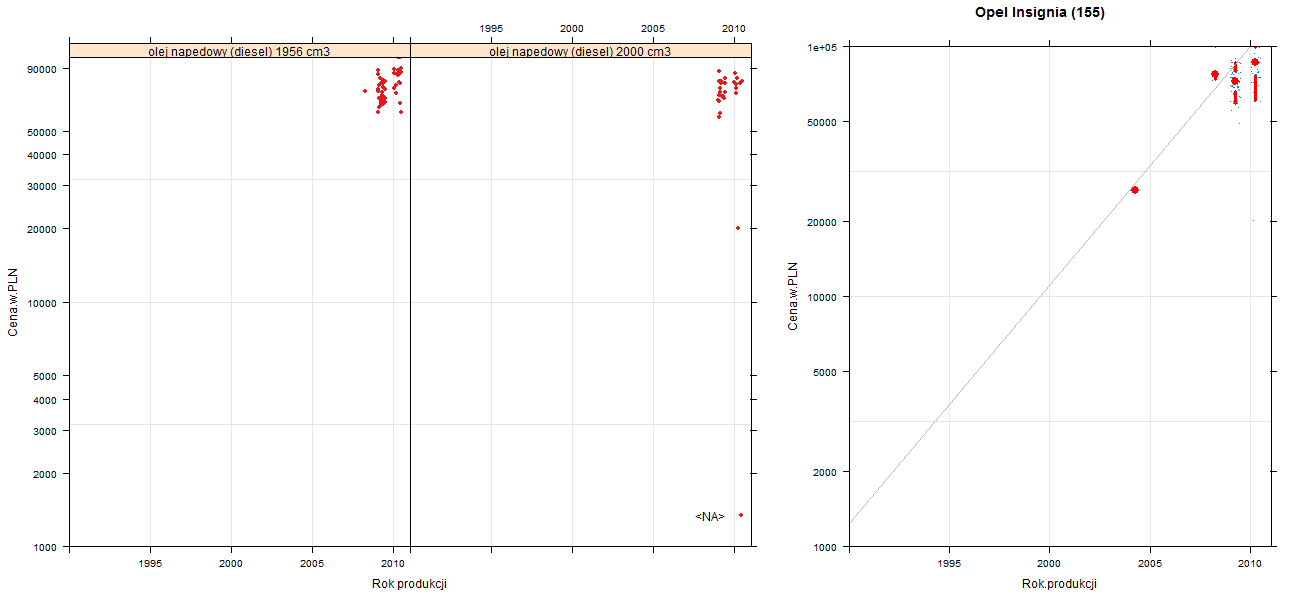Click the 2005 year label under Opel Insignia chart

[x=1150, y=565]
